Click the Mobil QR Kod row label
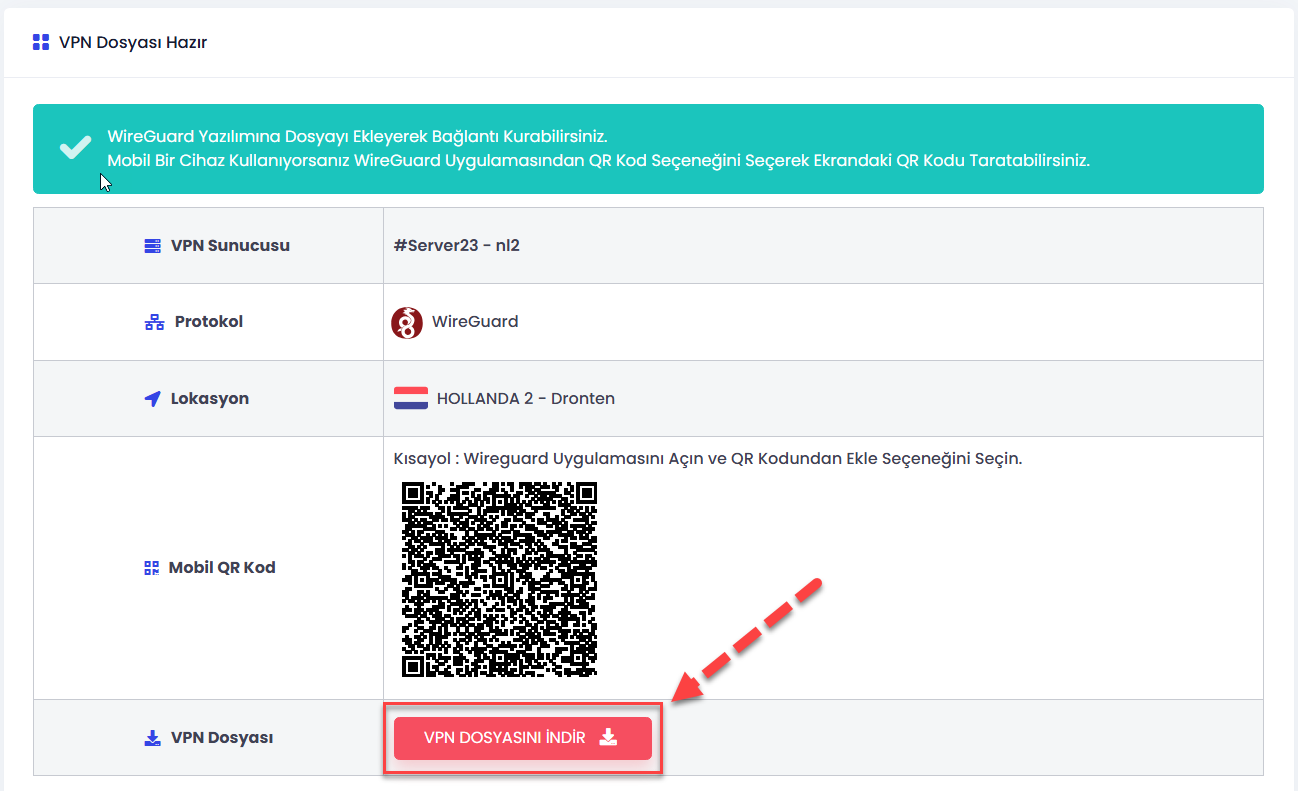Viewport: 1298px width, 791px height. click(222, 568)
